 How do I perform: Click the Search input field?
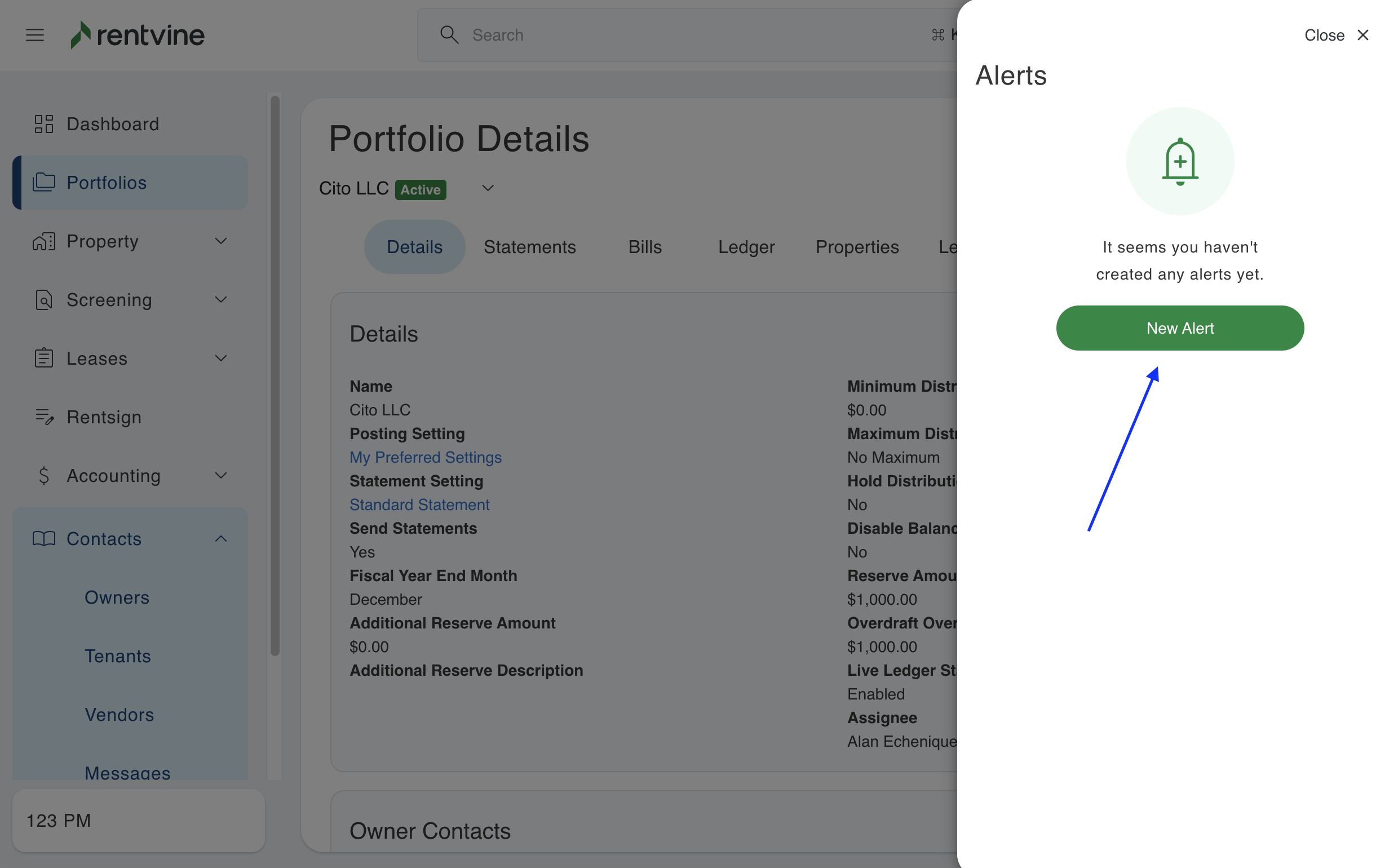click(689, 35)
